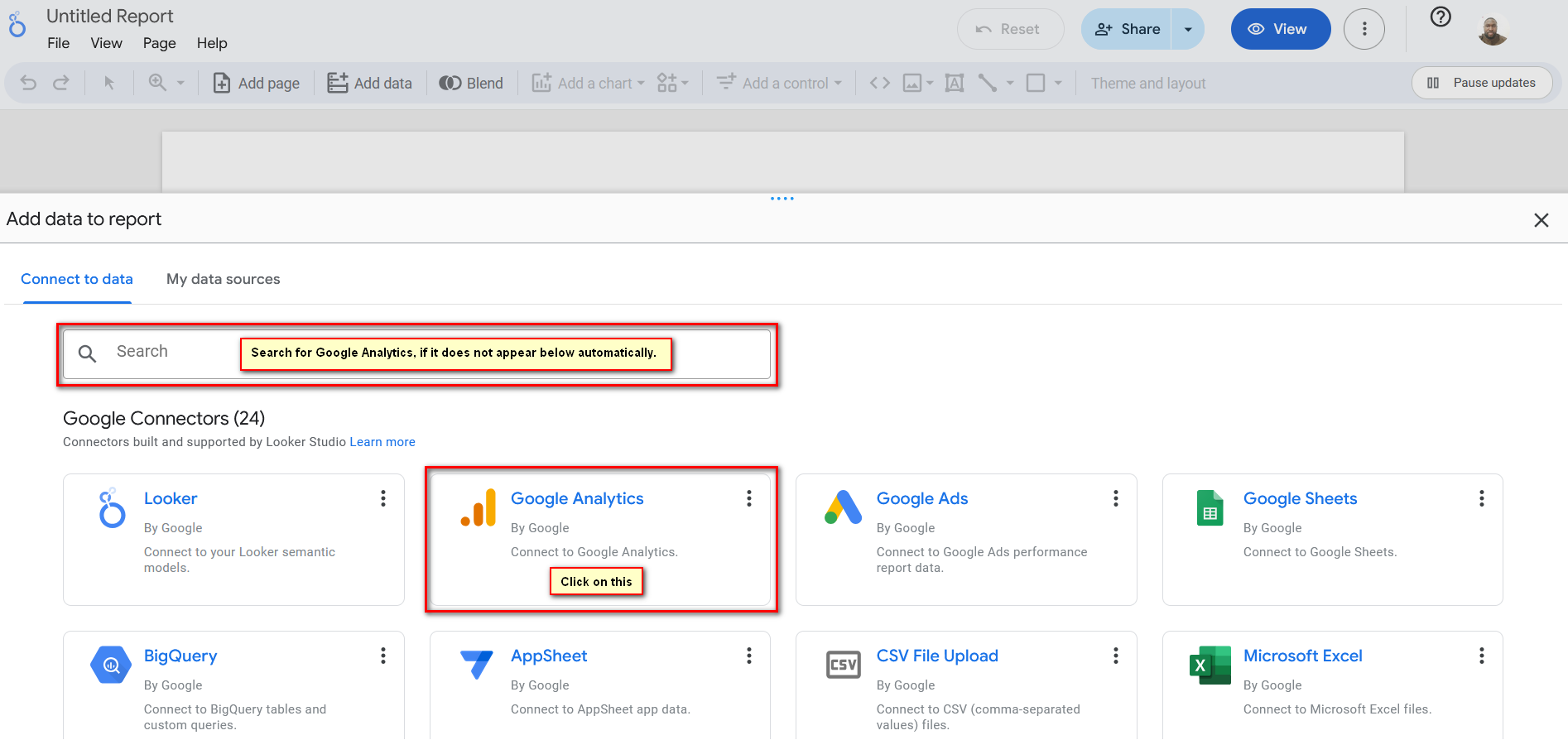This screenshot has width=1568, height=740.
Task: Click the connector Search input field
Action: [x=416, y=354]
